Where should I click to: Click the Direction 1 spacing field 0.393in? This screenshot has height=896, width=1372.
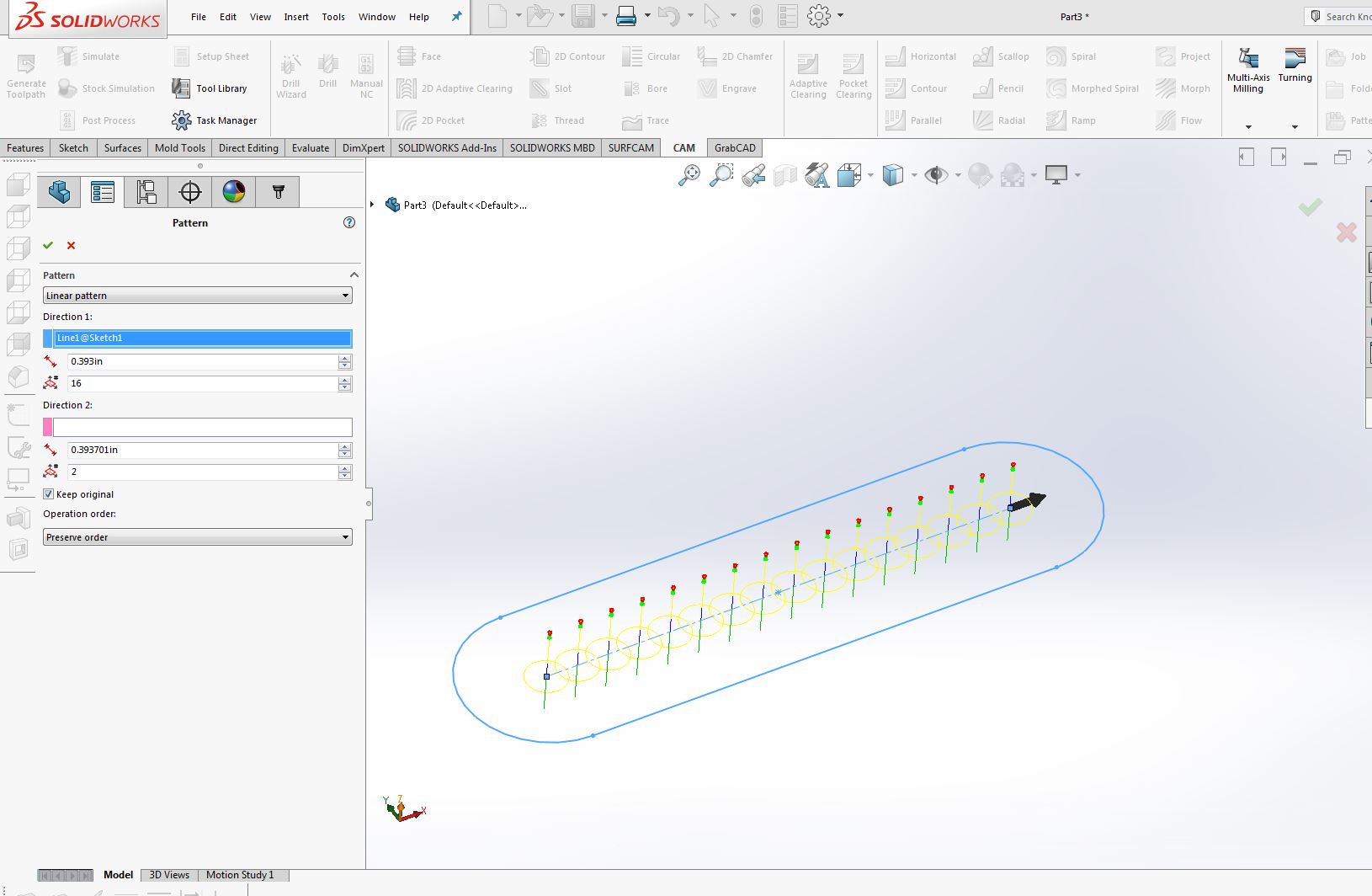click(203, 361)
